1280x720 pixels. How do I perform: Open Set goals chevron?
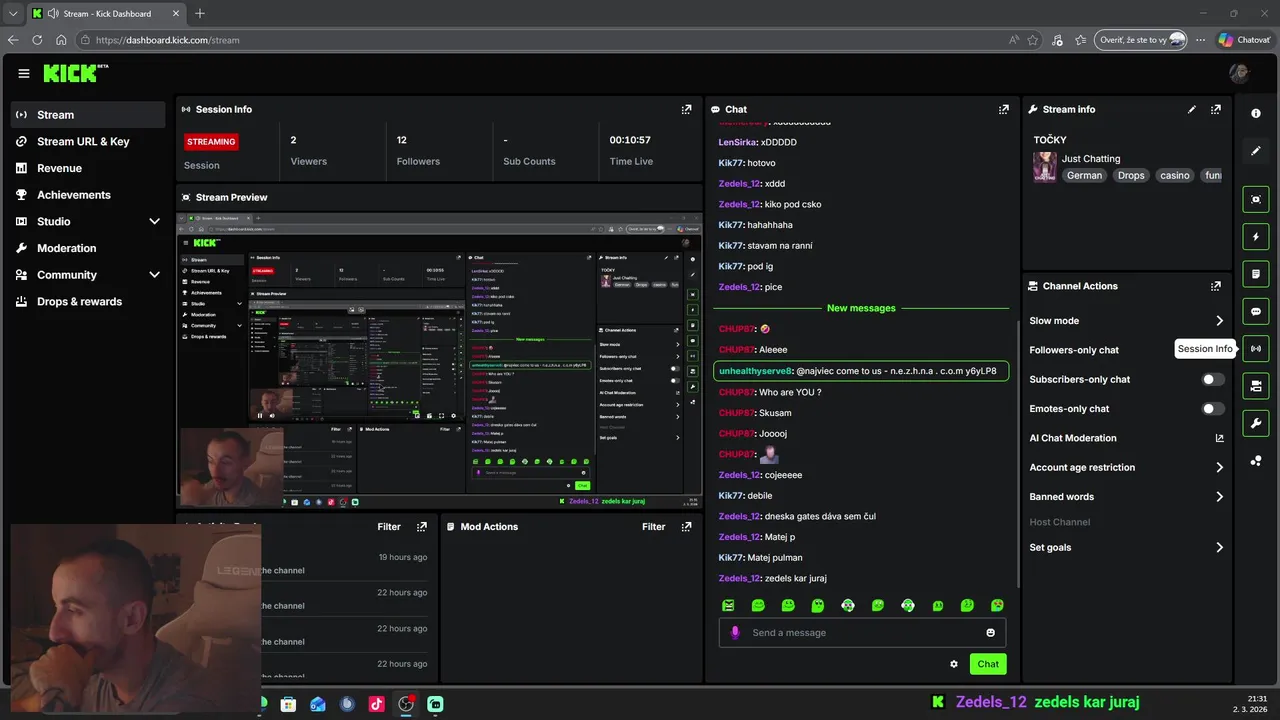(x=1219, y=548)
